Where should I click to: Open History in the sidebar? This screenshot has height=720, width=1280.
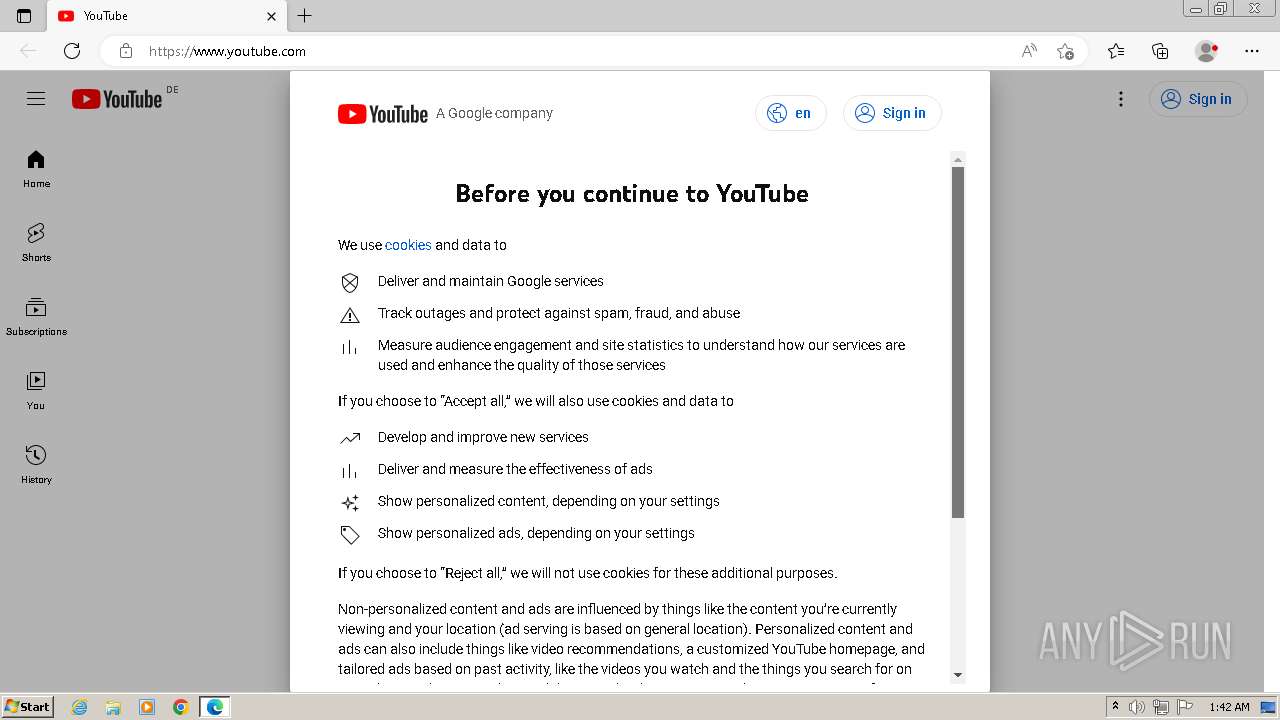(x=36, y=465)
